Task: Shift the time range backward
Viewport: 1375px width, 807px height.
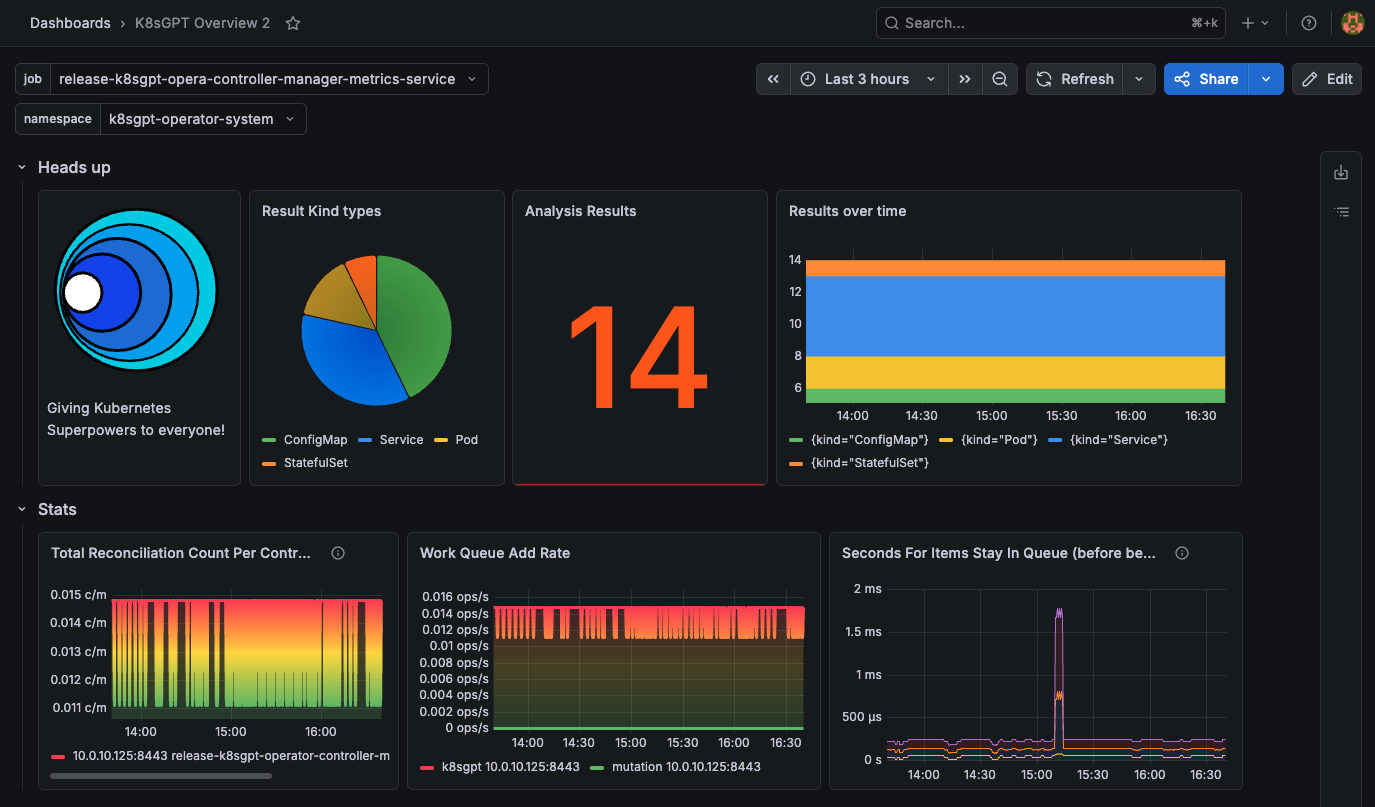Action: (x=773, y=79)
